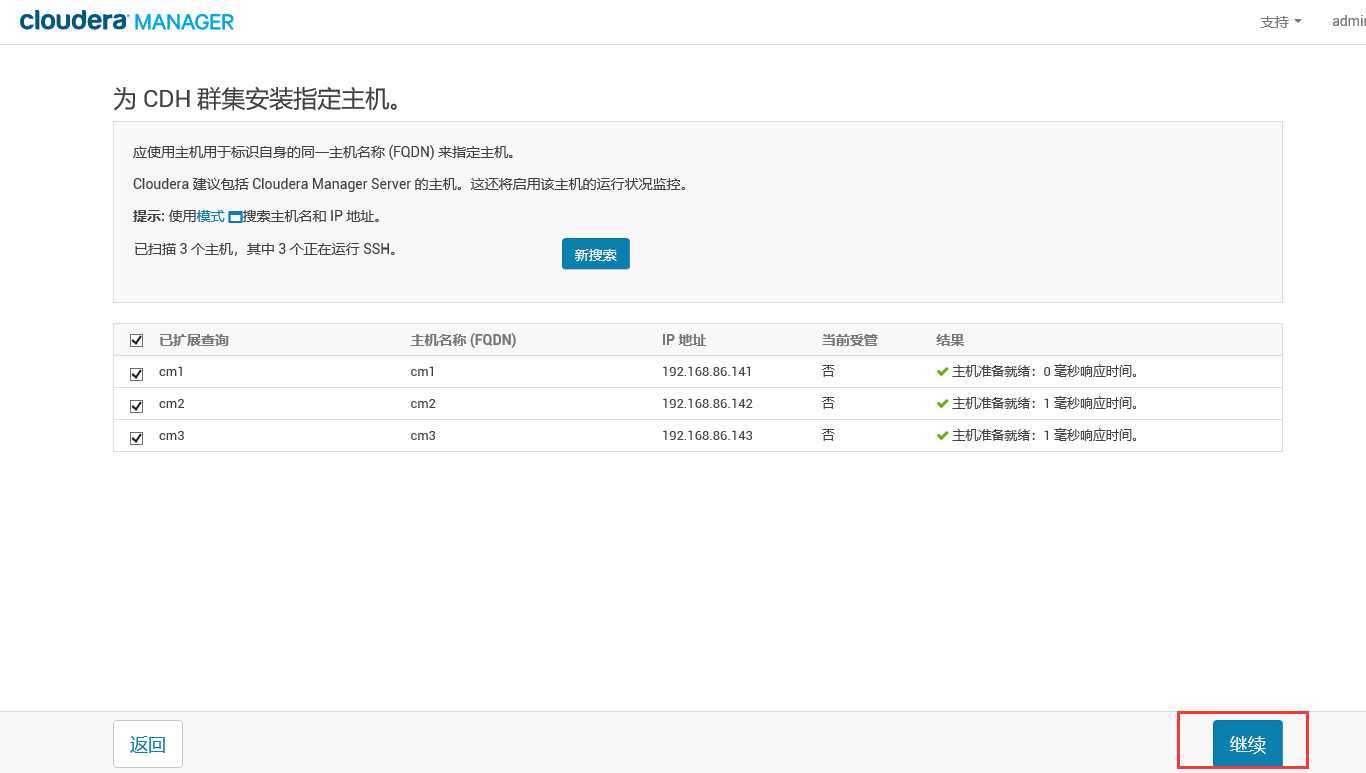Screen dimensions: 1366x773
Task: Select cm1 in the 已扩展查询 column
Action: 172,372
